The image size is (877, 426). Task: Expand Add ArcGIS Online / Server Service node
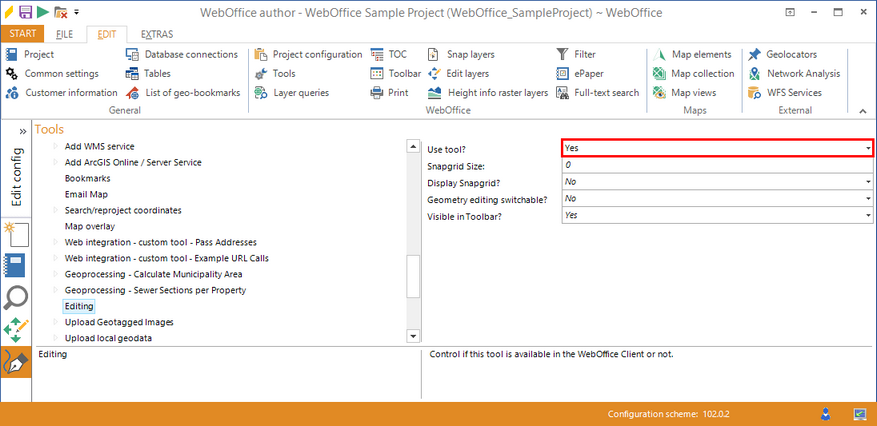(x=55, y=162)
